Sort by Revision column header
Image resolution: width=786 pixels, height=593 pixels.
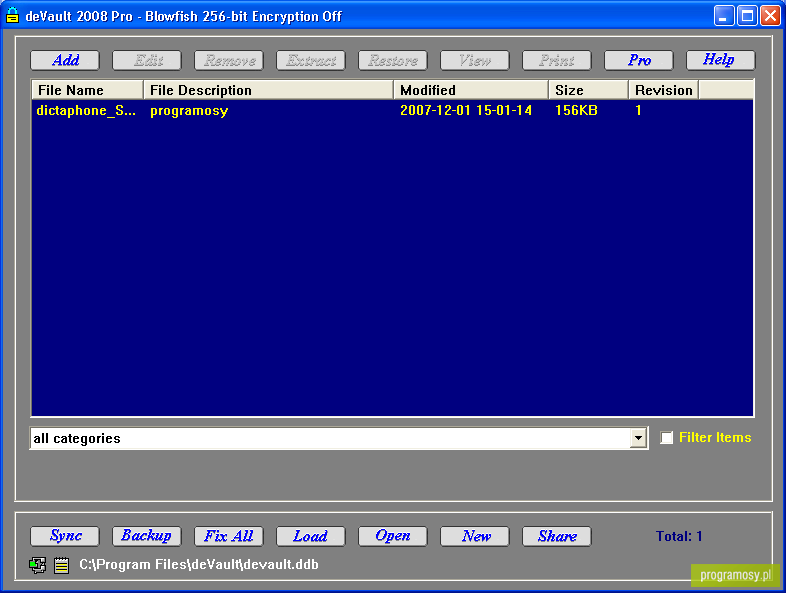[x=664, y=90]
